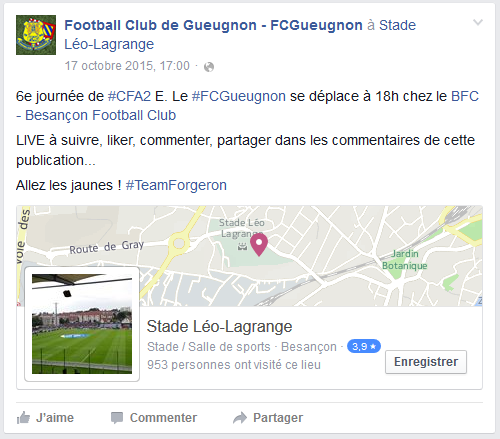The image size is (500, 439).
Task: Click the 3,9 star rating badge
Action: pyautogui.click(x=364, y=346)
